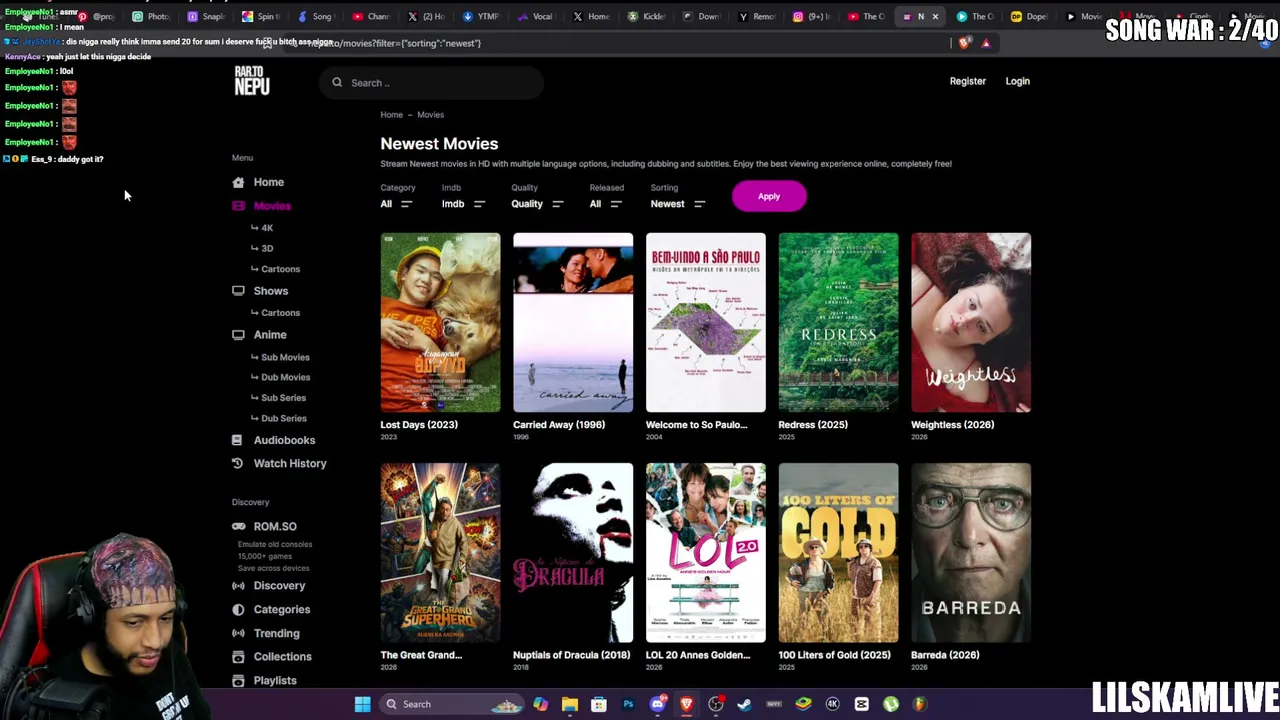Open Audiobooks from the sidebar menu

284,440
